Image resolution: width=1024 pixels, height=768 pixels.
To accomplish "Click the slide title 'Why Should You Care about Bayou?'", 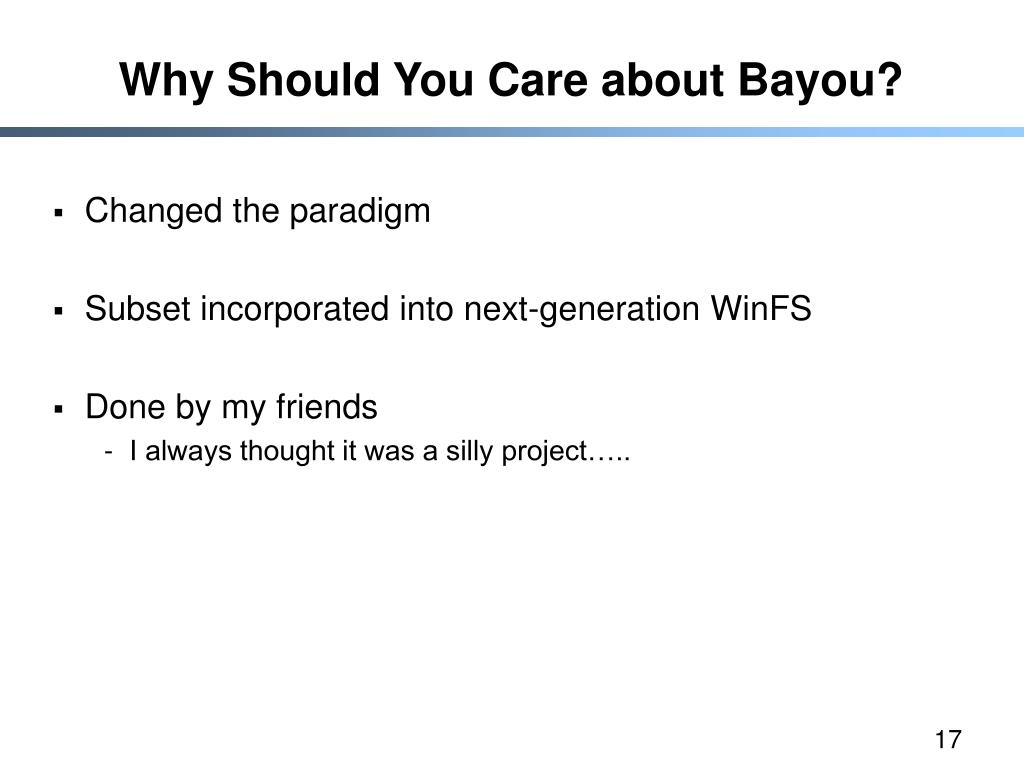I will (x=511, y=81).
